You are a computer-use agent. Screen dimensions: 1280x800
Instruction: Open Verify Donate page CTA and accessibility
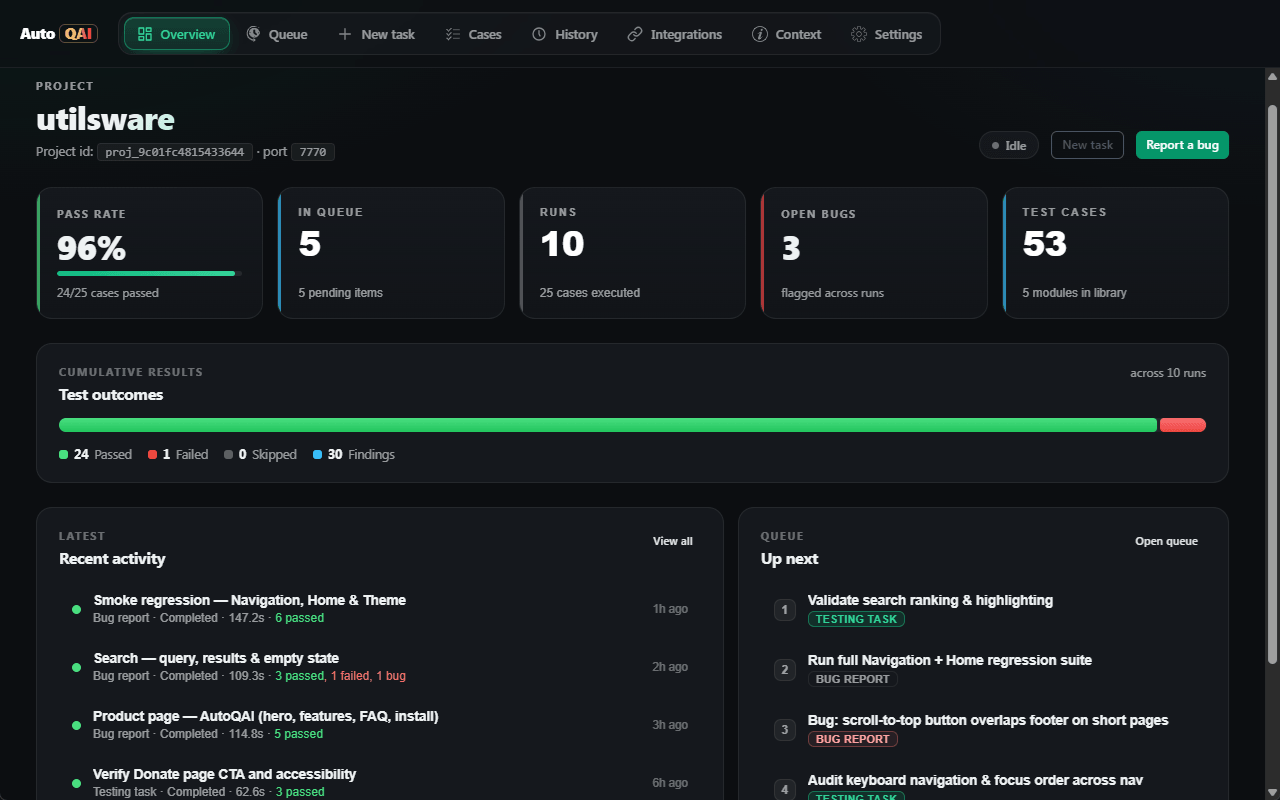point(225,774)
